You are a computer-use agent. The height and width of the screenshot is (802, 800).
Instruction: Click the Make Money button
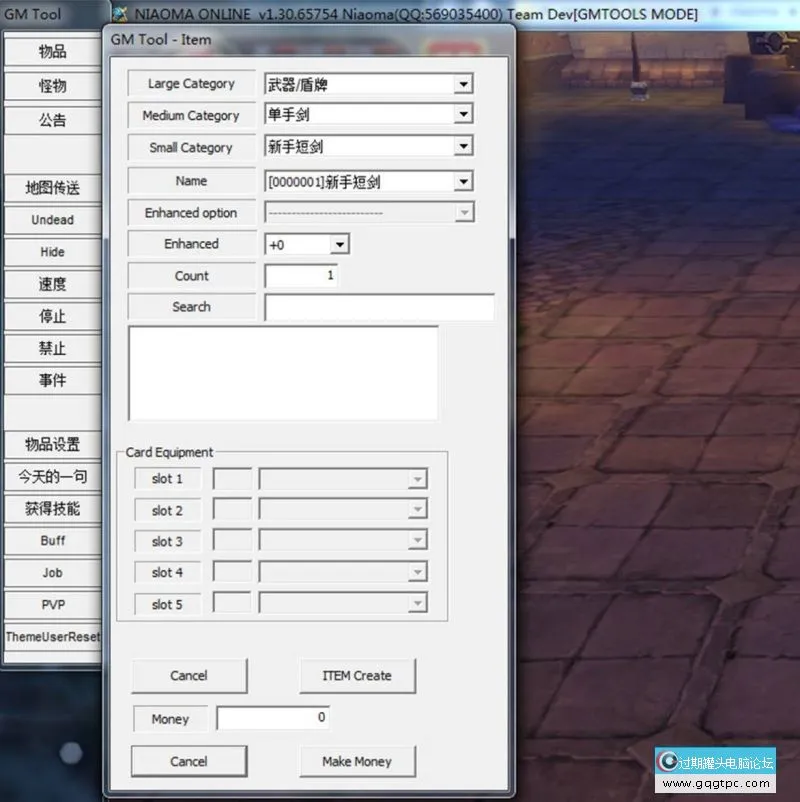click(357, 761)
